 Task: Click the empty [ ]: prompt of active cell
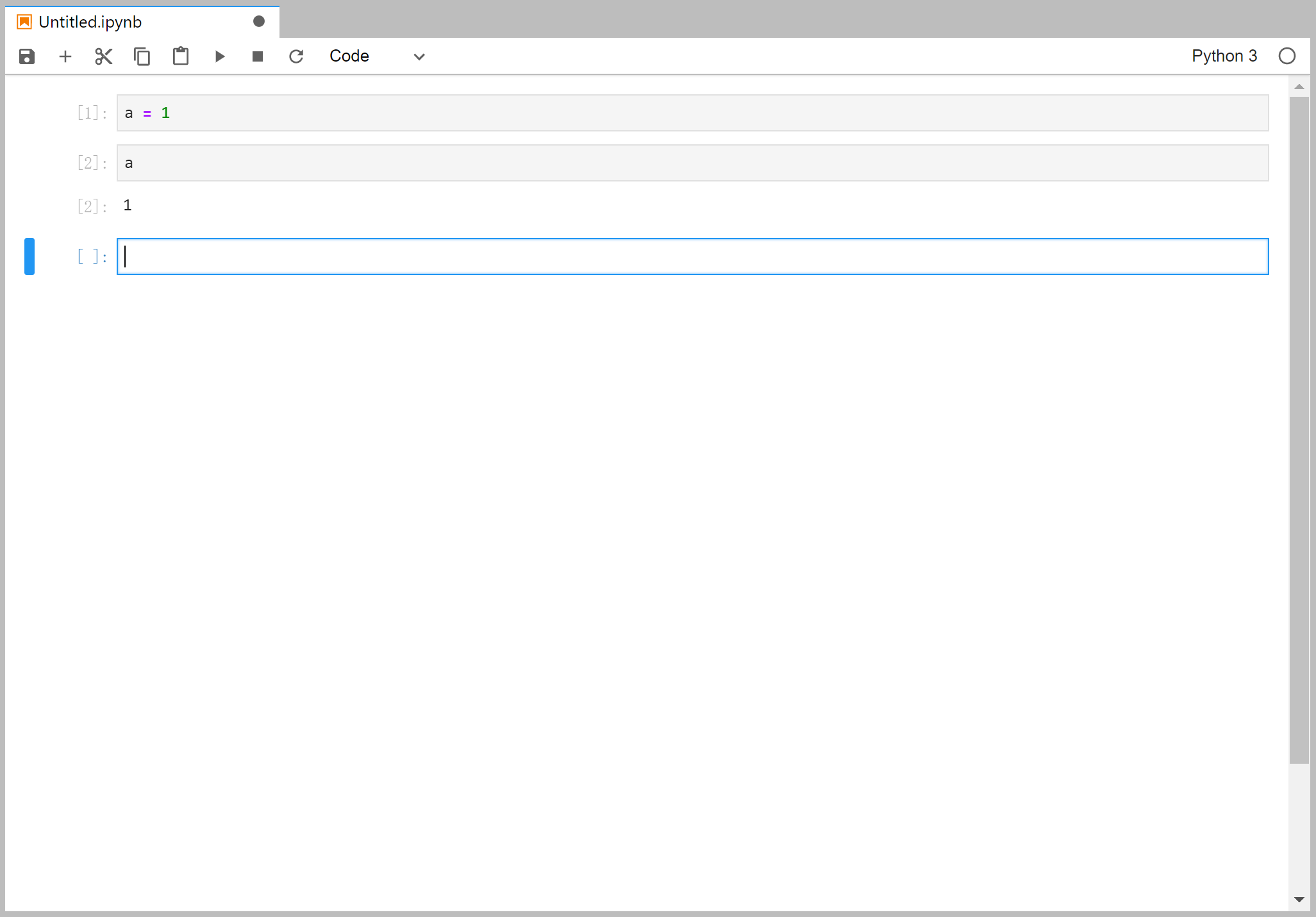(92, 257)
